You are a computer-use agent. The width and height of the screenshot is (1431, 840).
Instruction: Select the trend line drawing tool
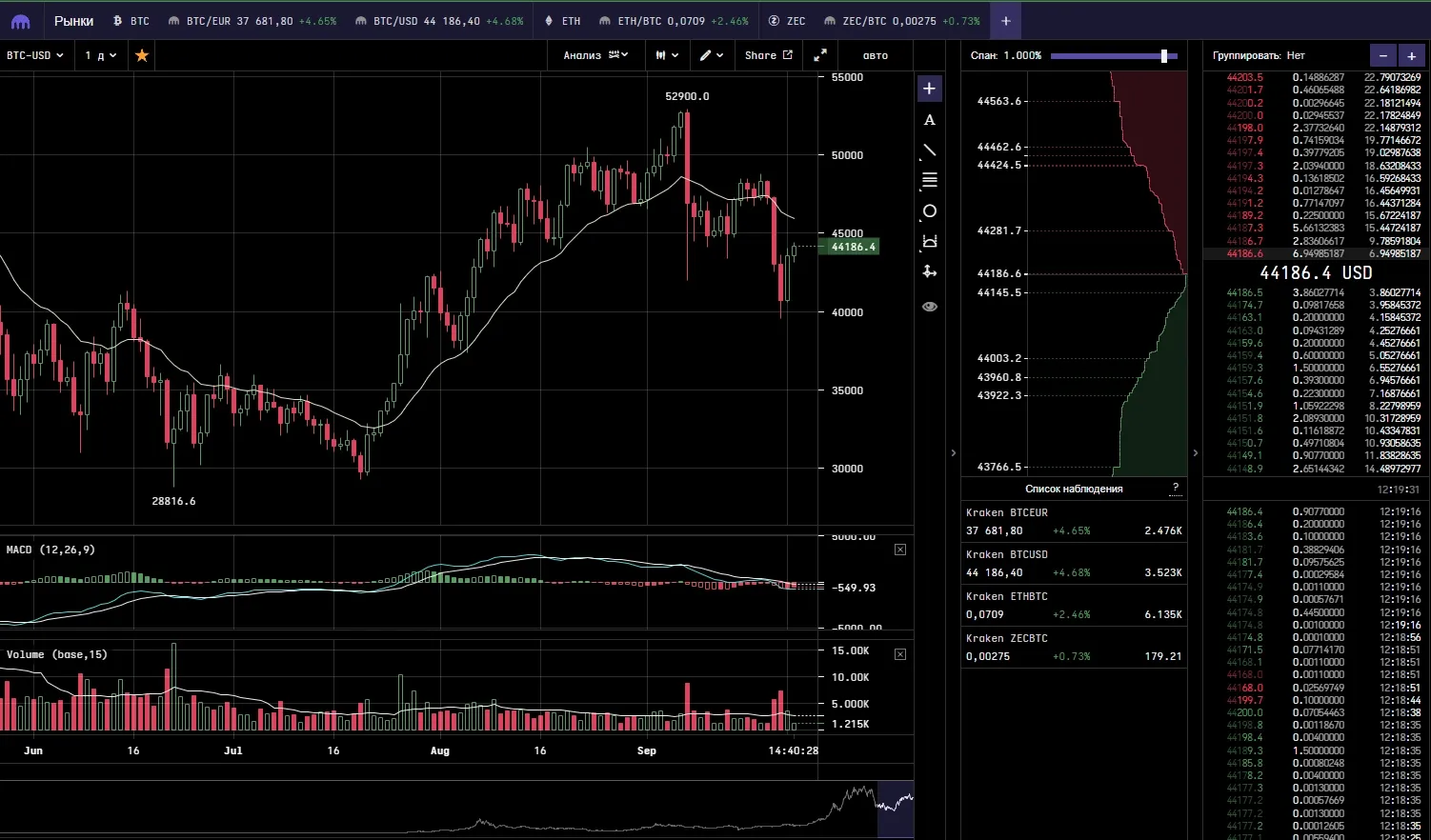930,150
